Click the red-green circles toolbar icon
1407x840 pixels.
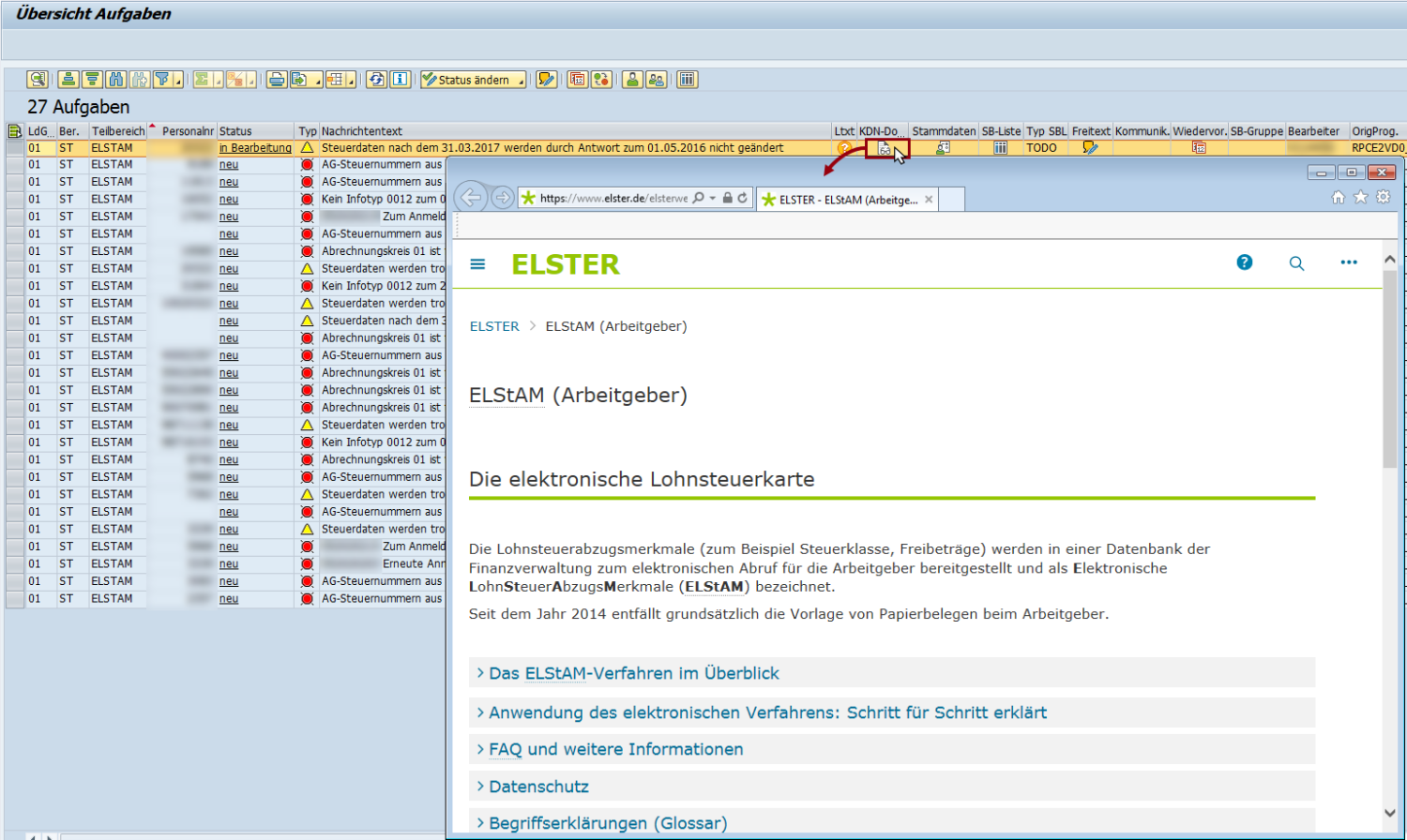click(601, 80)
